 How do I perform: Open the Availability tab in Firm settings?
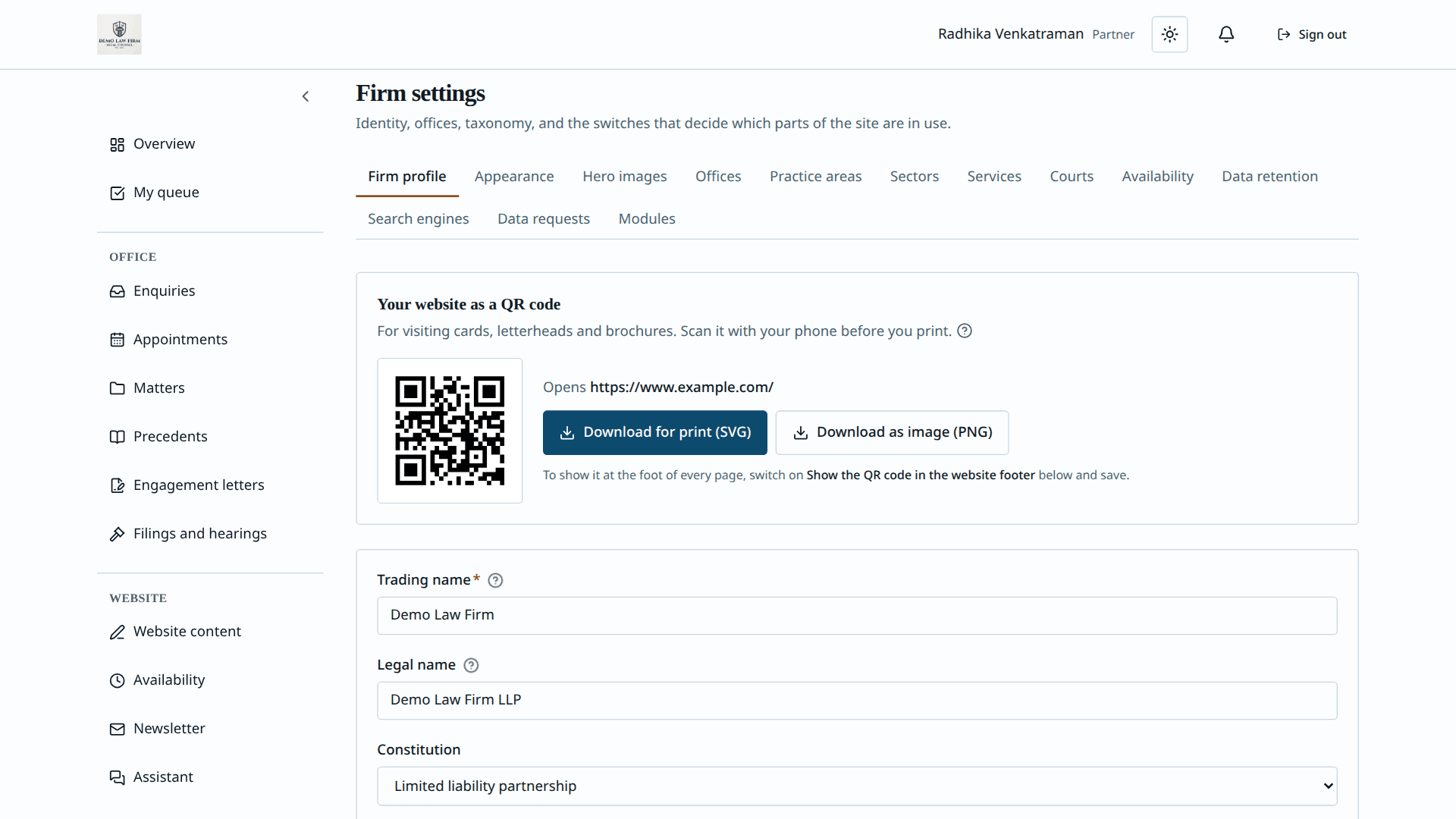(x=1158, y=177)
